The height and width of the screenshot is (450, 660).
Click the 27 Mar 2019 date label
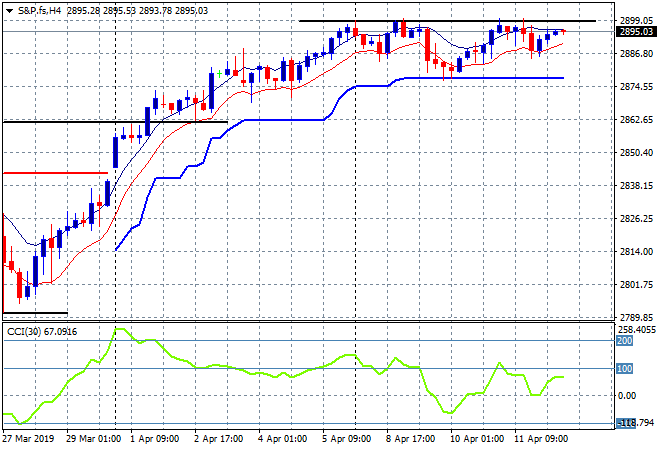click(x=29, y=439)
